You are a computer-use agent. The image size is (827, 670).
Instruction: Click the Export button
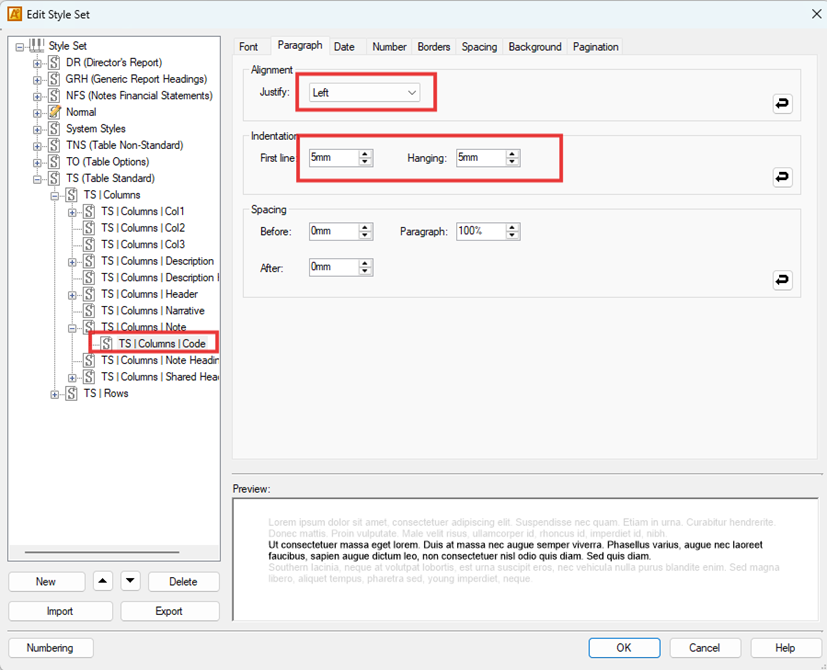point(169,611)
